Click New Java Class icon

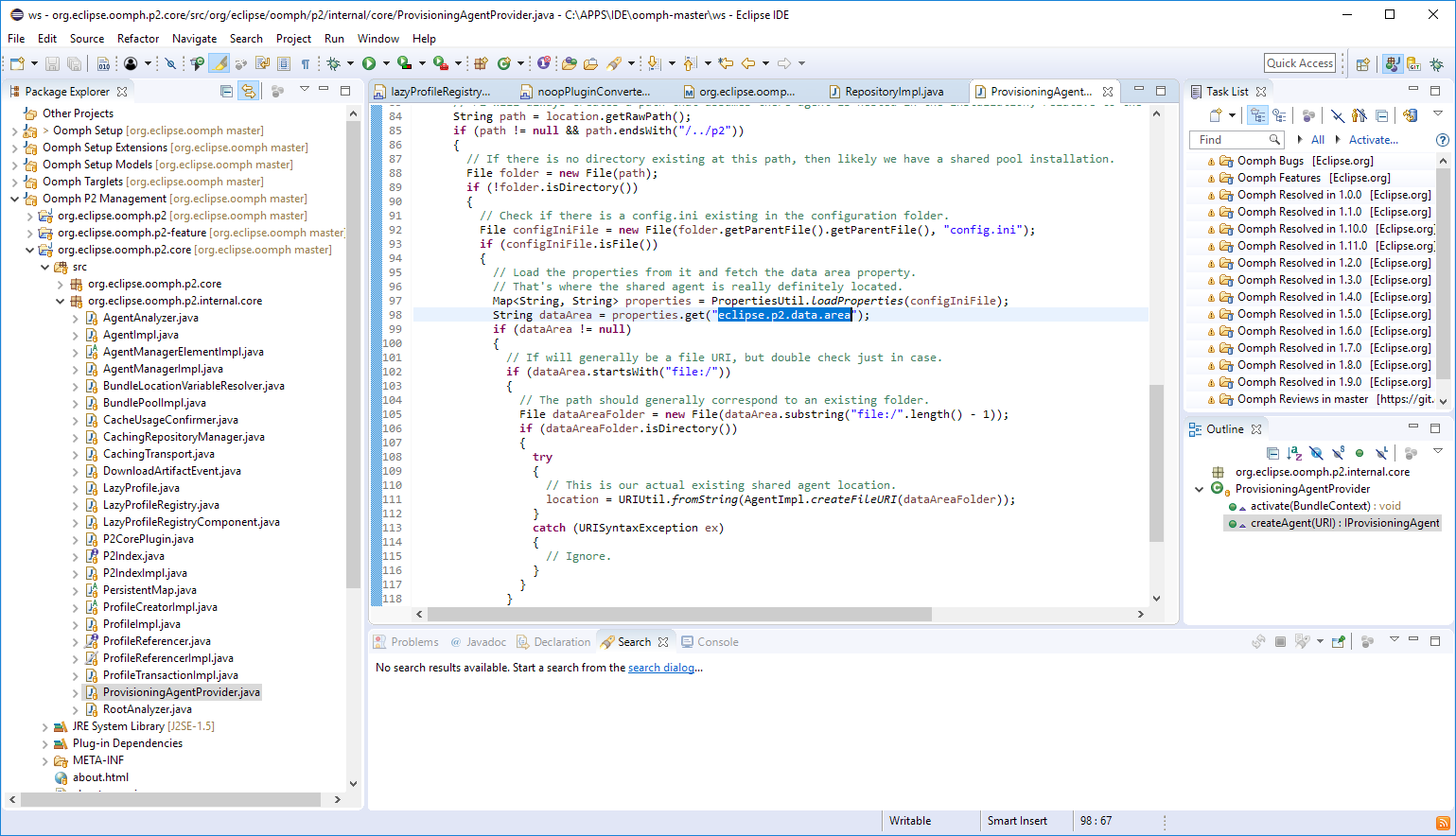click(504, 63)
